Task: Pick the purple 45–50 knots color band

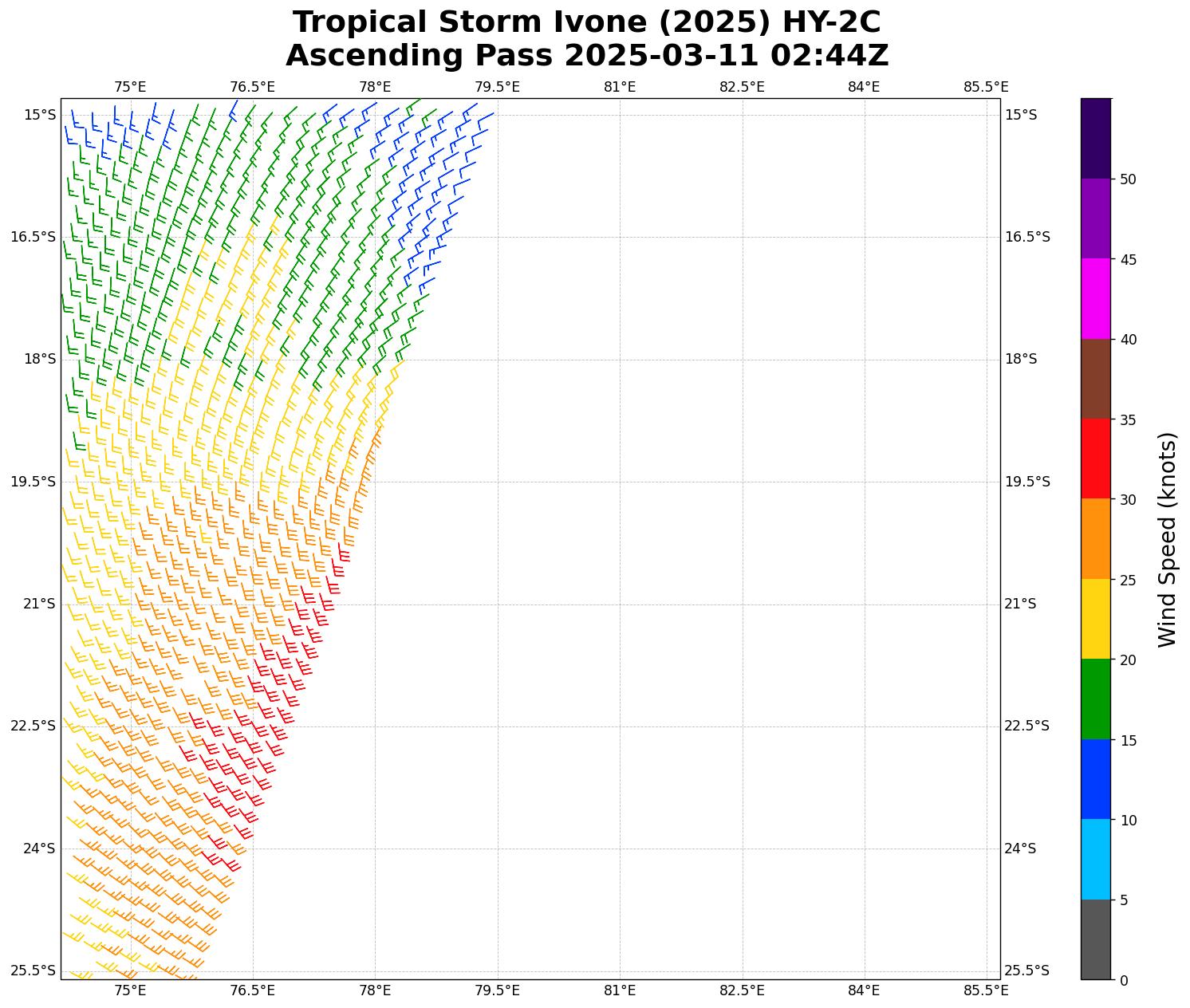Action: (1095, 219)
